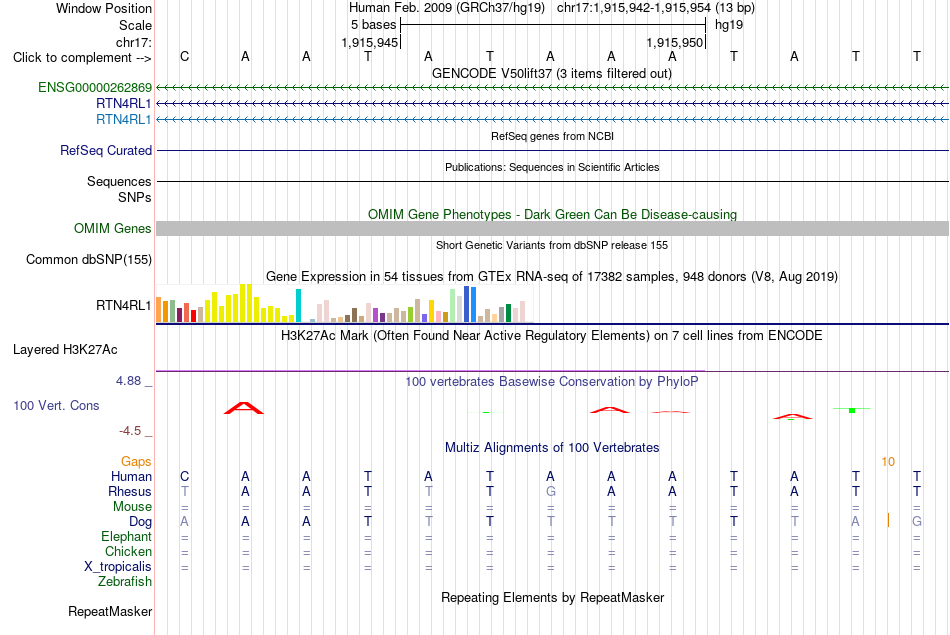The image size is (950, 635).
Task: Open Common dbSNP(155) track label
Action: coord(88,259)
